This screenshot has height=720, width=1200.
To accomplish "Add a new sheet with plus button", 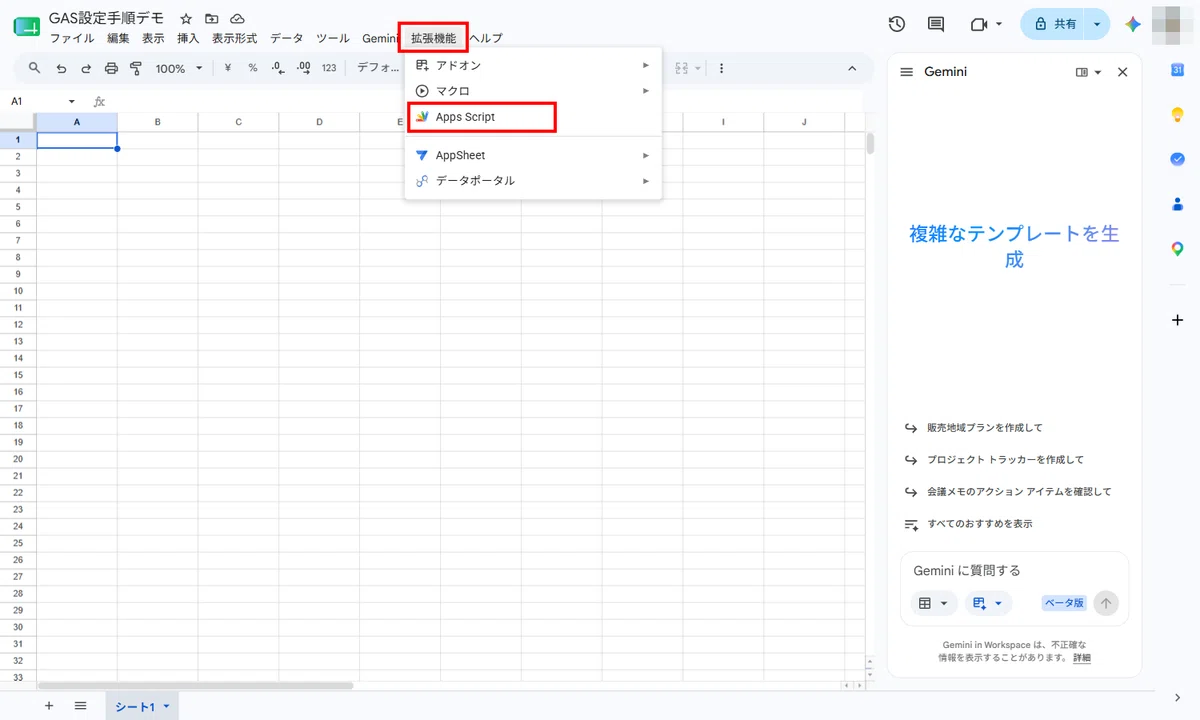I will pyautogui.click(x=49, y=705).
